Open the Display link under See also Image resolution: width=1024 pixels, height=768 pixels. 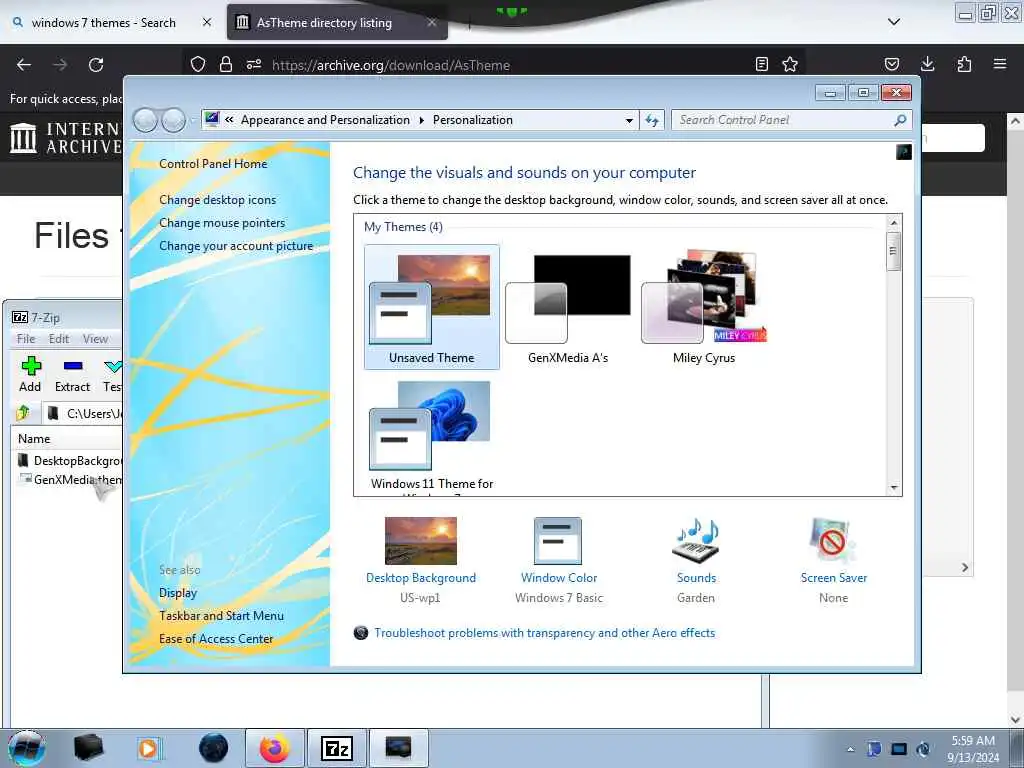(x=178, y=593)
